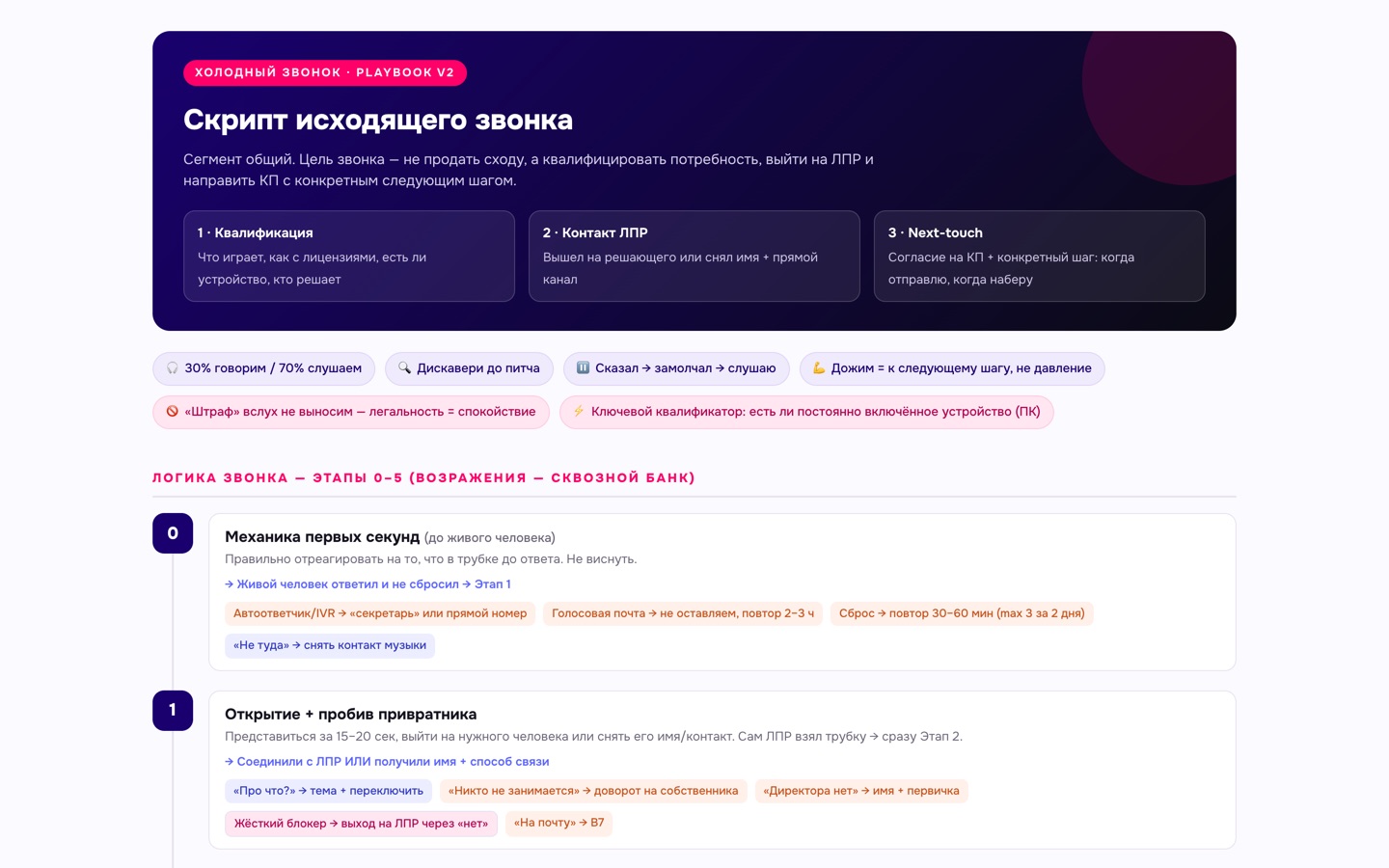Follow the «Живой человек ответил и не сбросил → Этап 1» link

tap(368, 584)
